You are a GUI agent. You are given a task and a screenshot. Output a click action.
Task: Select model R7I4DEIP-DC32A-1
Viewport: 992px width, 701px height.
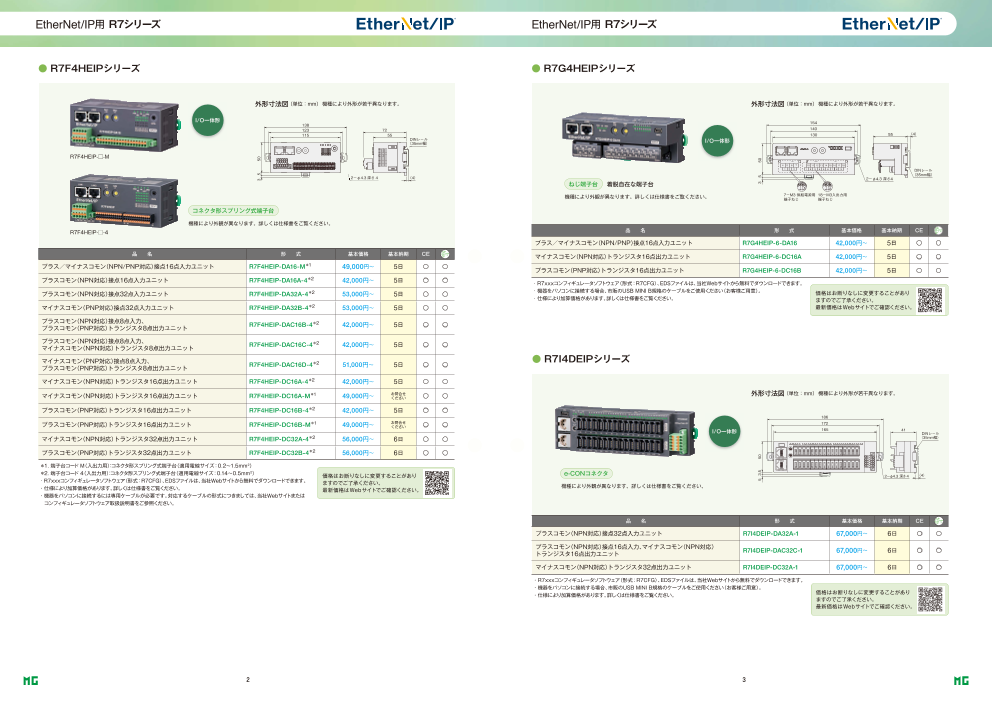coord(770,567)
